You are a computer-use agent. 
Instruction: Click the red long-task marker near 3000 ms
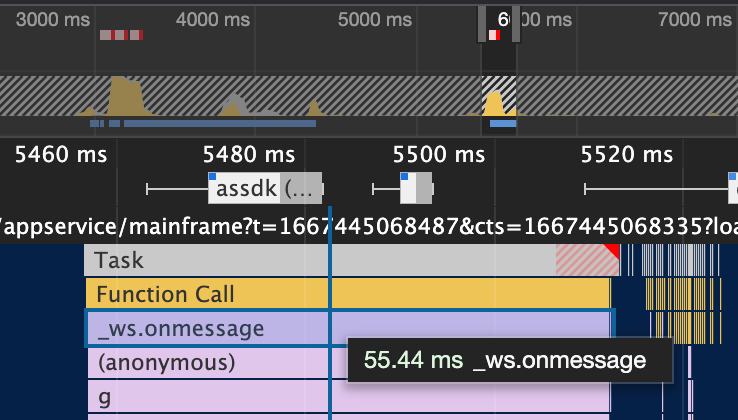click(121, 35)
